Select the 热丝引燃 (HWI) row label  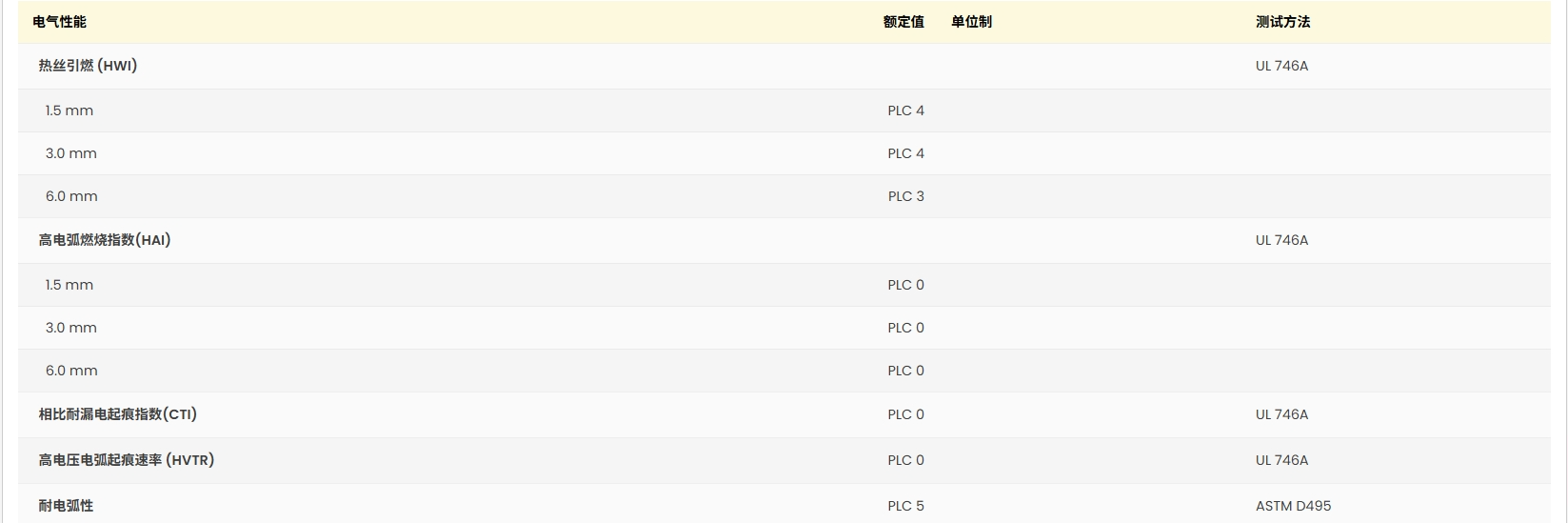[x=88, y=66]
